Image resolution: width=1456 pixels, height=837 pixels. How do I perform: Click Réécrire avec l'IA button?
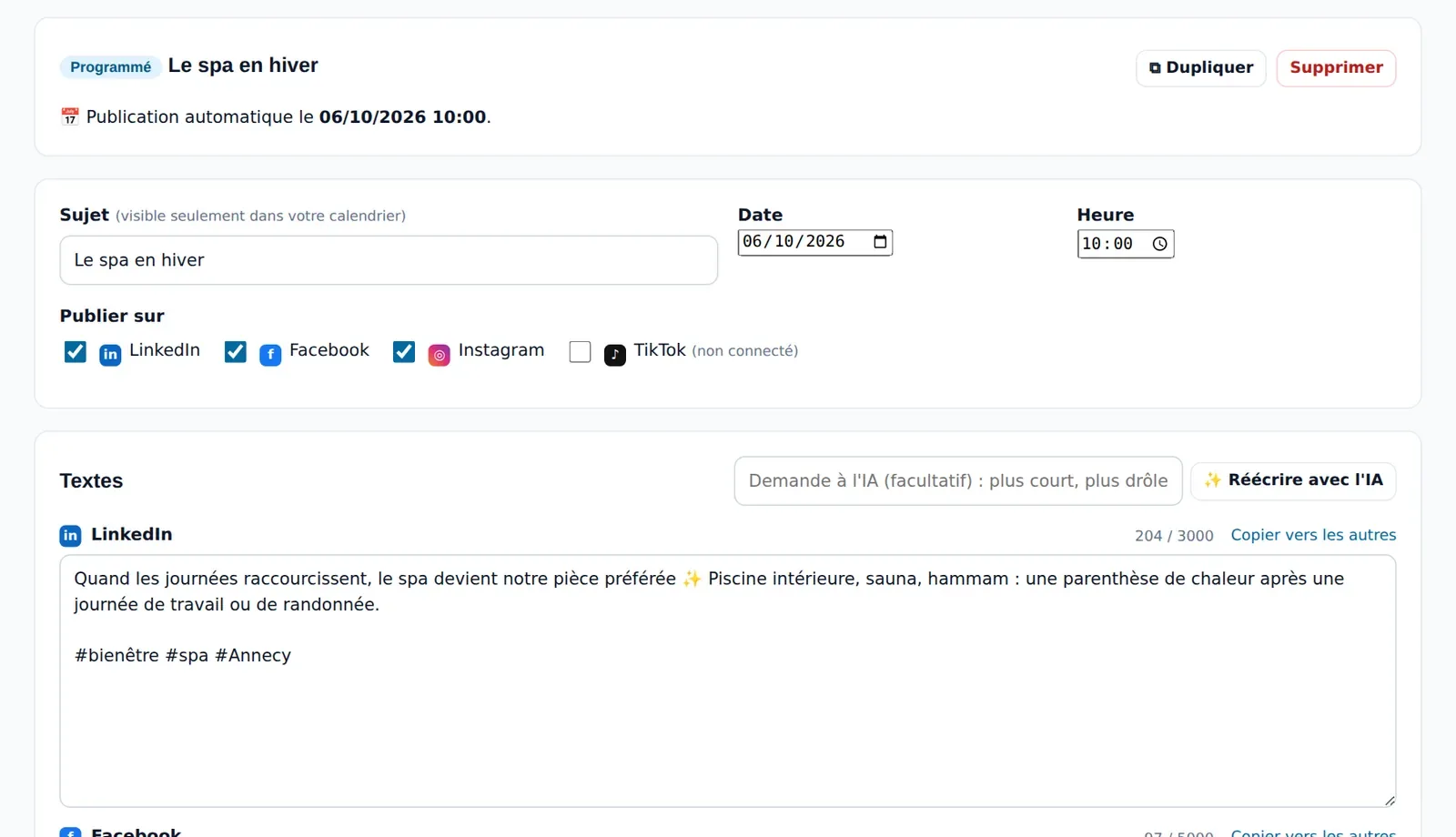point(1293,480)
